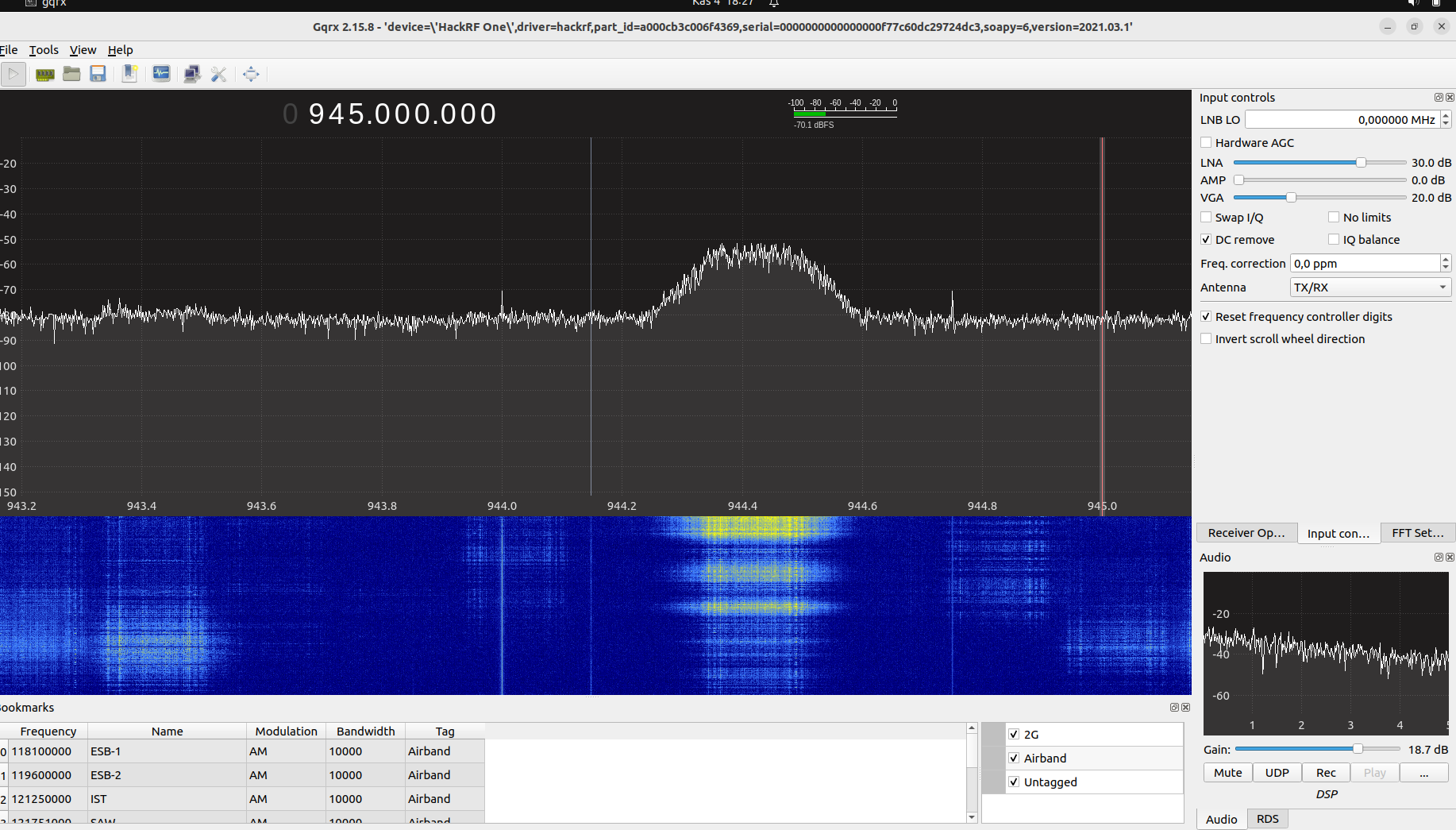Click the LNB LO frequency field
This screenshot has height=830, width=1456.
pyautogui.click(x=1342, y=119)
